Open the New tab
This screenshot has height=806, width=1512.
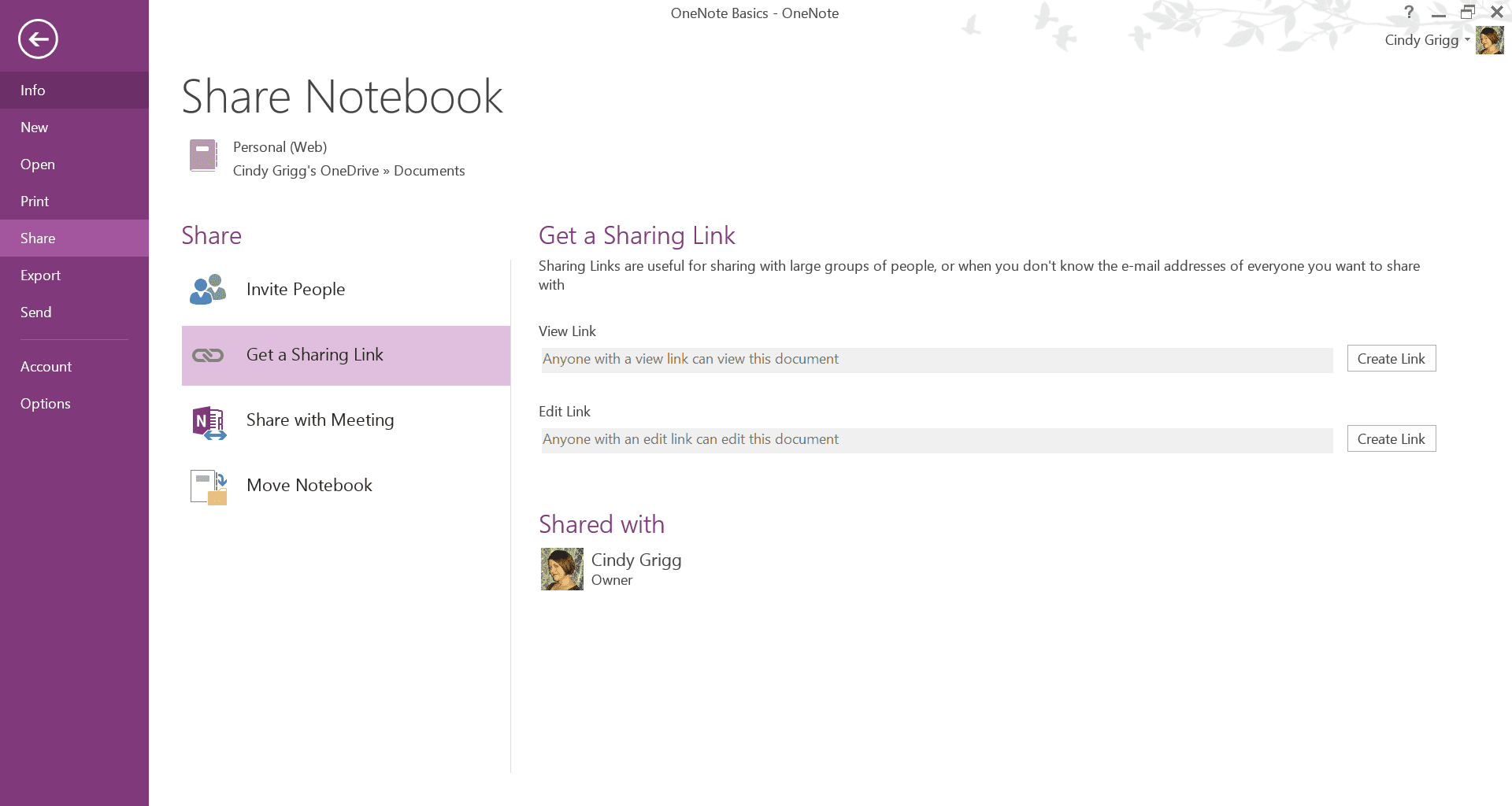[74, 128]
